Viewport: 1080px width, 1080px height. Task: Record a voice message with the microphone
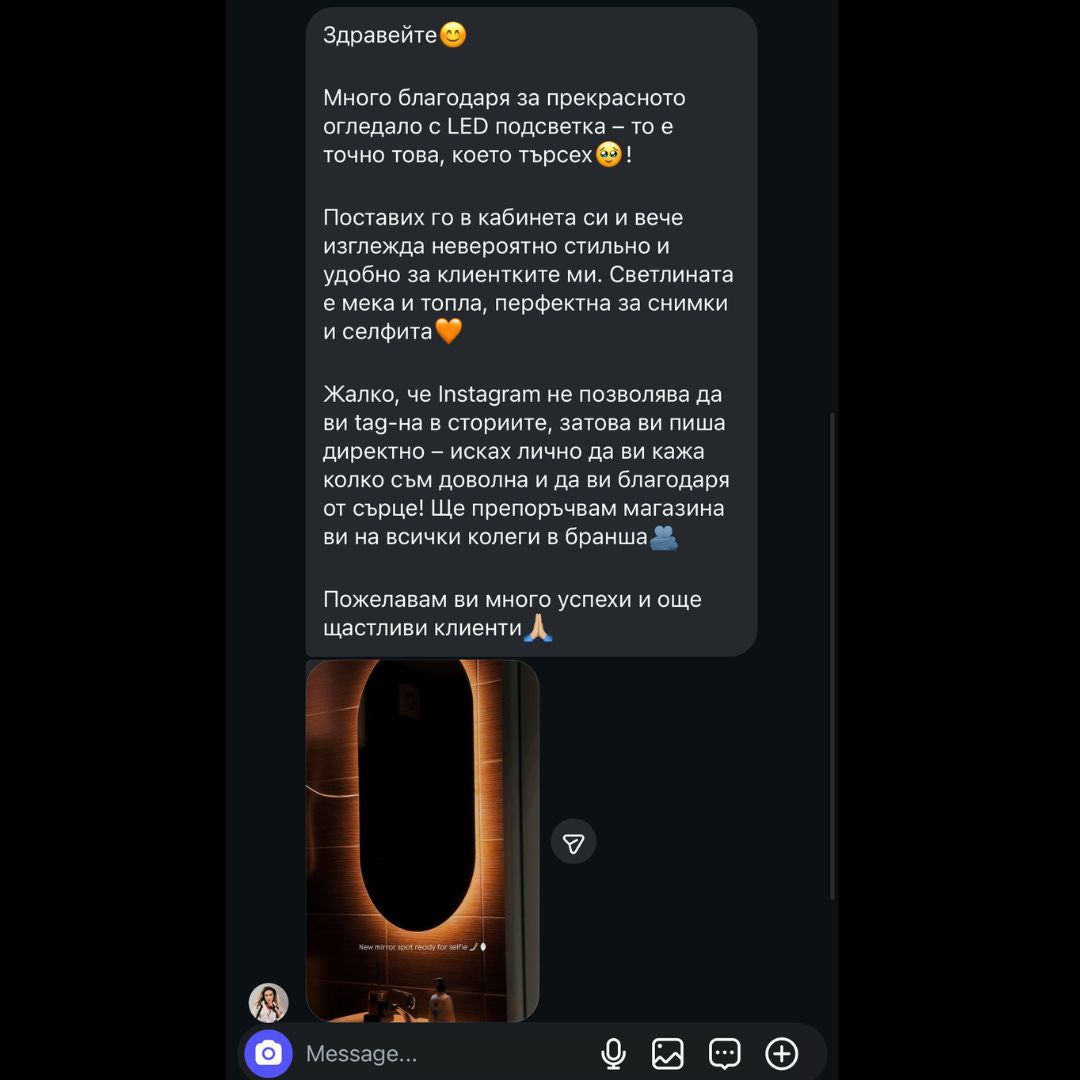click(613, 1053)
